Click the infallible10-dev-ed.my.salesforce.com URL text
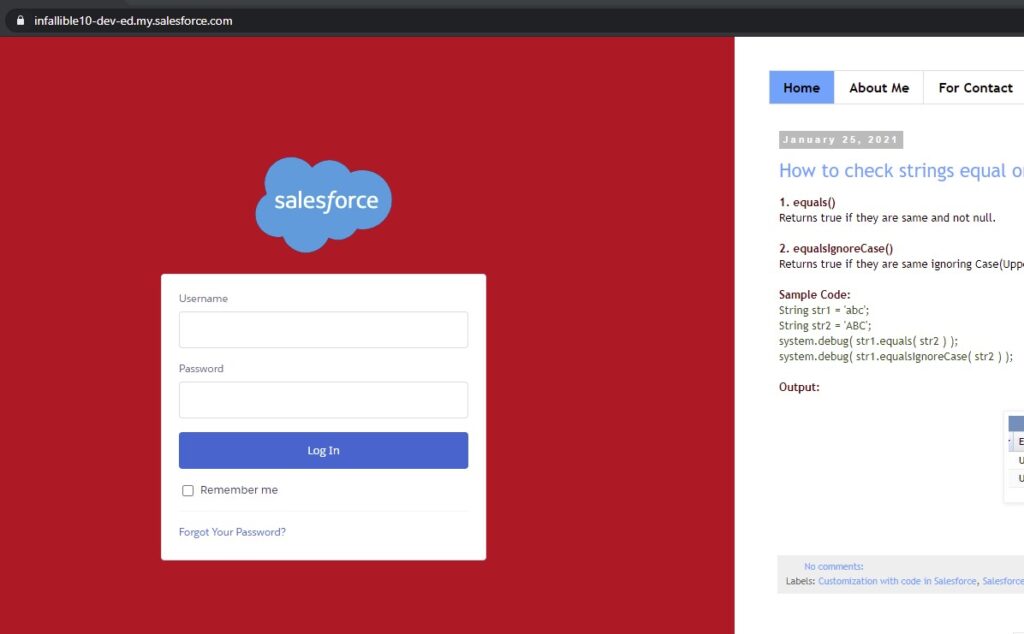This screenshot has width=1024, height=634. tap(133, 21)
